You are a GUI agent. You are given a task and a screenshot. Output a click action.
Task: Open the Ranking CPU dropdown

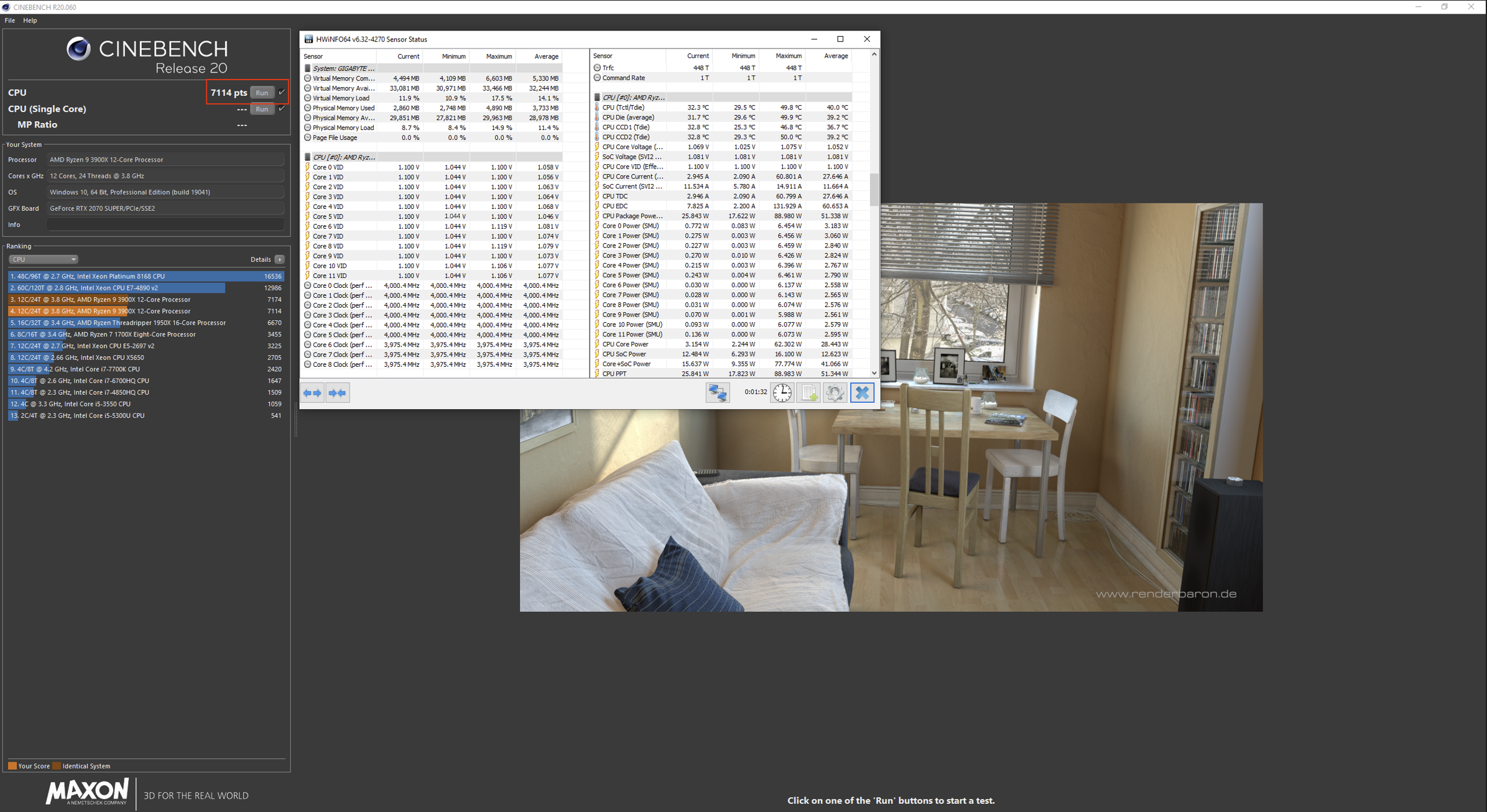click(43, 259)
